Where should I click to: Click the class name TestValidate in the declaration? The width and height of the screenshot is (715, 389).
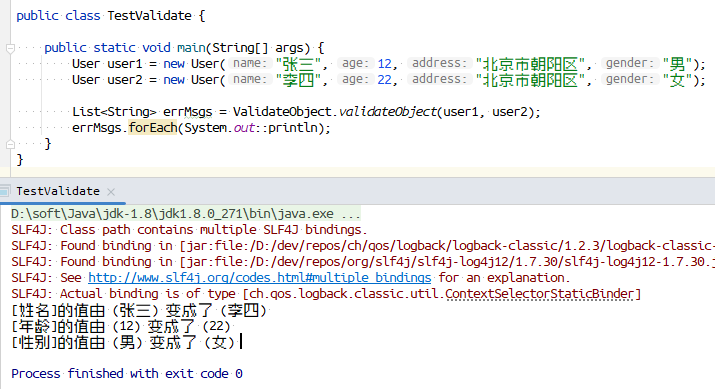point(150,16)
